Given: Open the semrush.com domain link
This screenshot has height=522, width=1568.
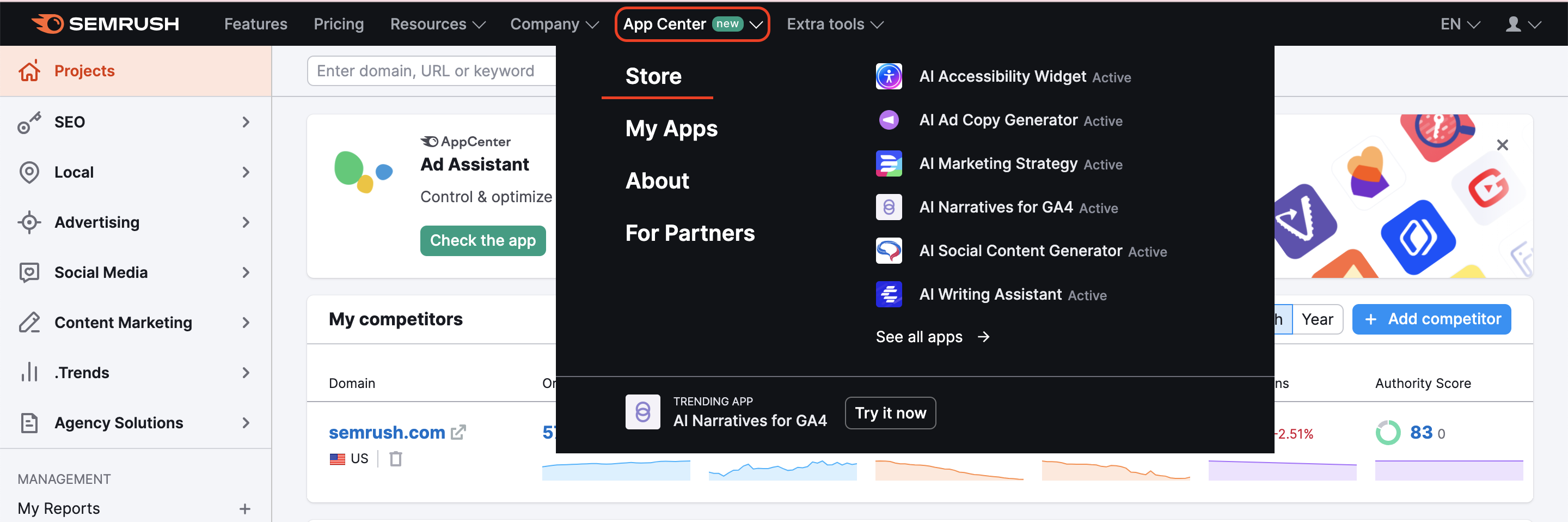Looking at the screenshot, I should [x=387, y=433].
